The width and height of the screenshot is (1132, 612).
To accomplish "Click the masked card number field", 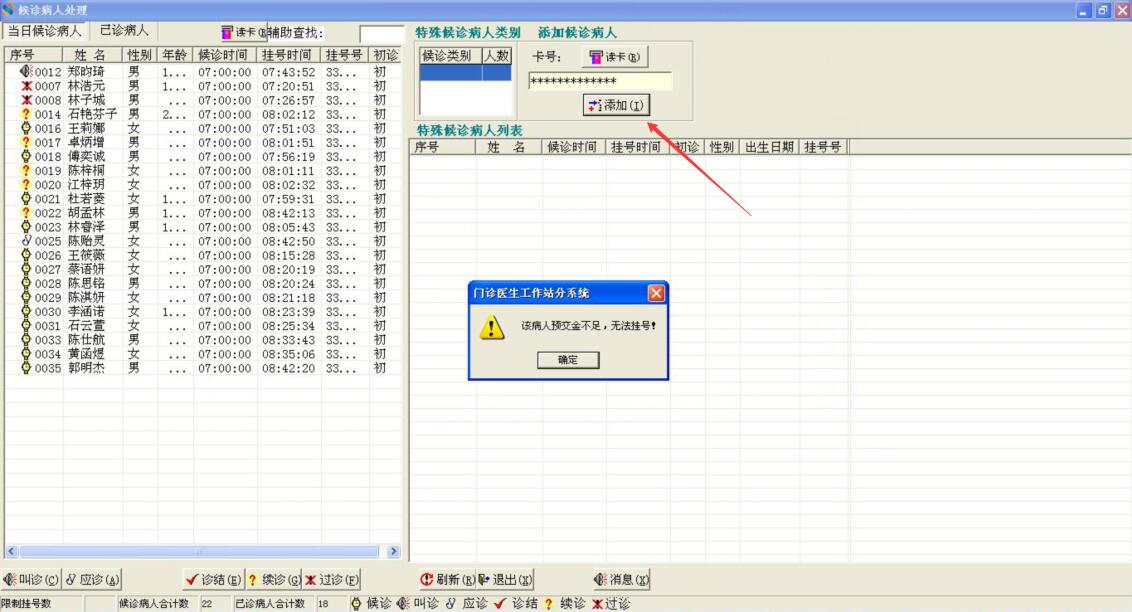I will 599,81.
